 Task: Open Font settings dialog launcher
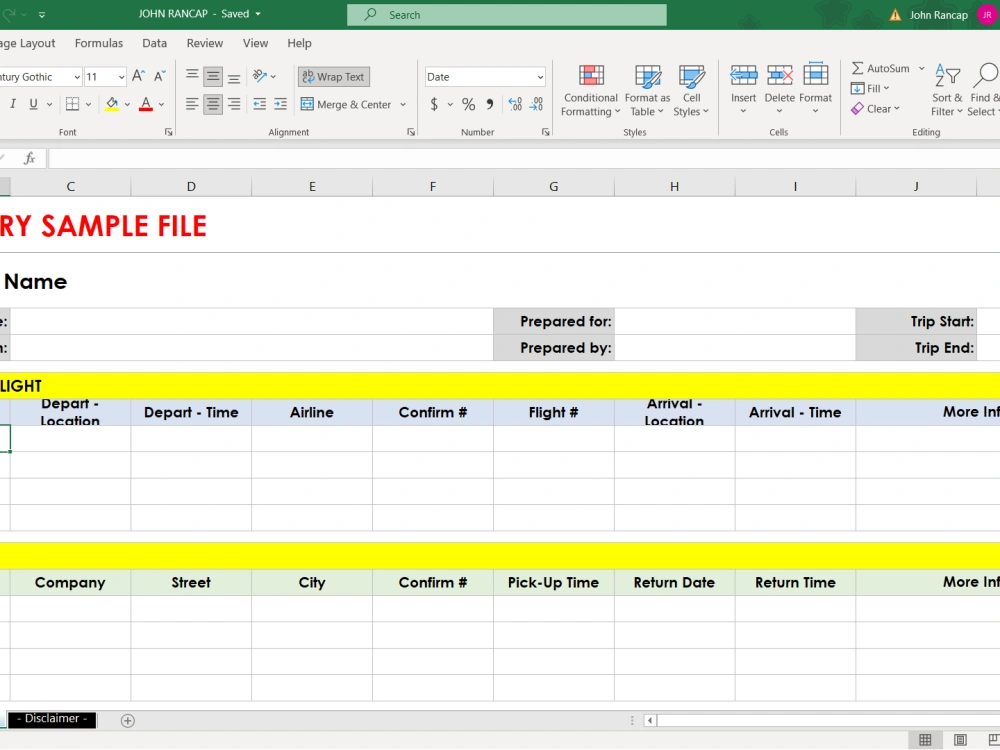pos(168,132)
